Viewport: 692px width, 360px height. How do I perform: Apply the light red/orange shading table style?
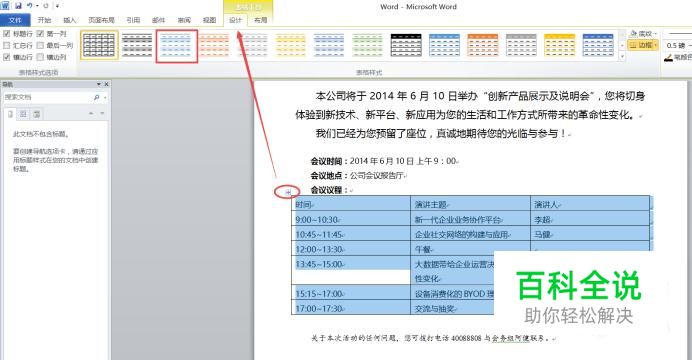(x=214, y=45)
